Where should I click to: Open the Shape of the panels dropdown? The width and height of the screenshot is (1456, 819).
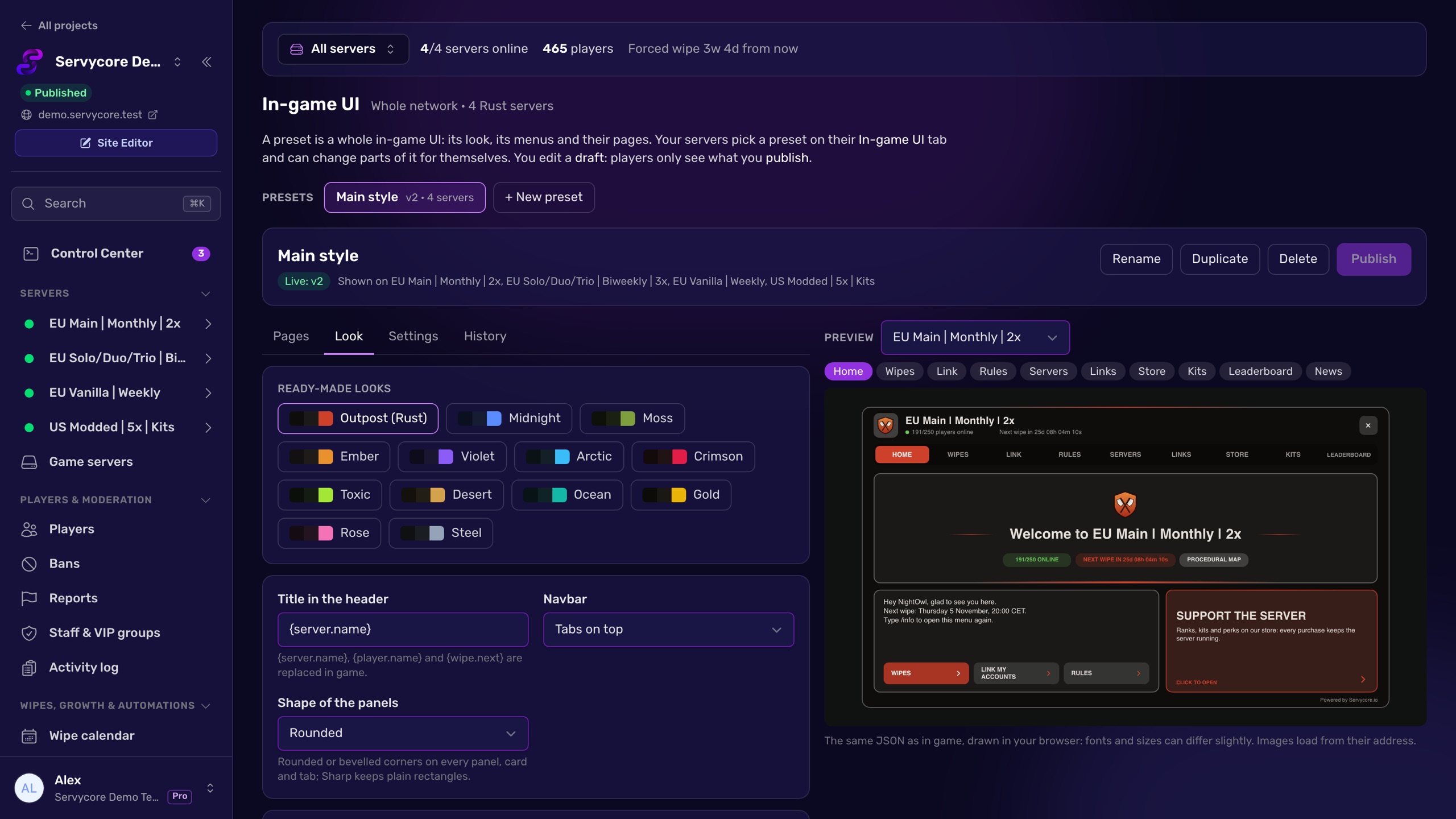tap(403, 733)
